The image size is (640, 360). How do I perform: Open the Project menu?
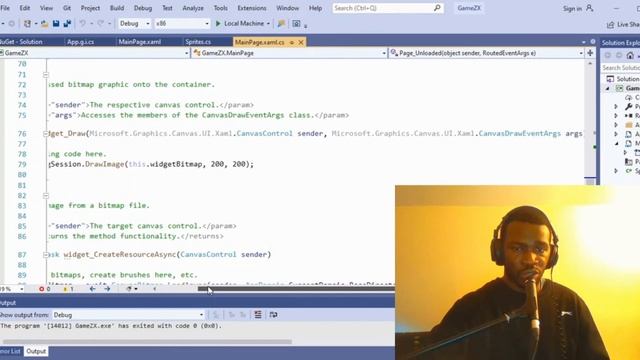[x=90, y=8]
